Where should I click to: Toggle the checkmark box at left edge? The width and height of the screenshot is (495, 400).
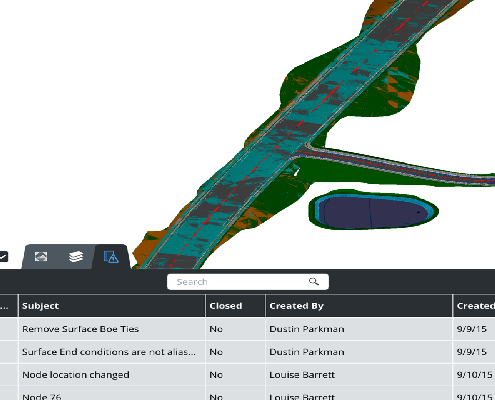click(3, 257)
